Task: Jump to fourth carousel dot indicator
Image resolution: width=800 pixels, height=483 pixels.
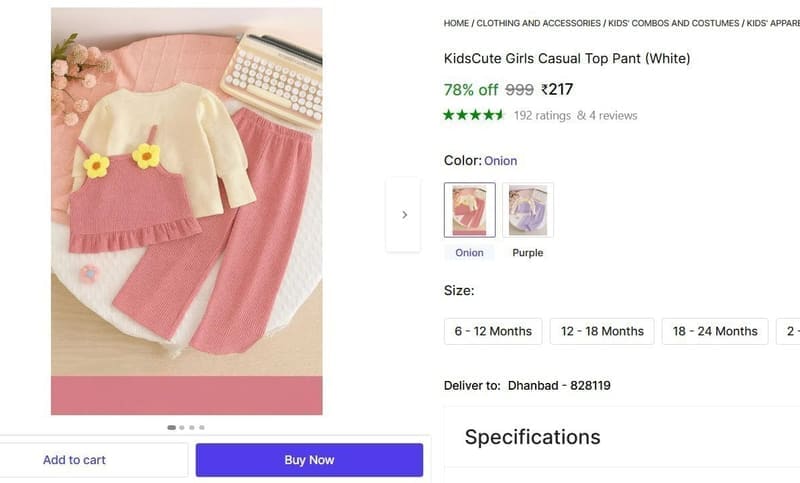Action: click(202, 427)
